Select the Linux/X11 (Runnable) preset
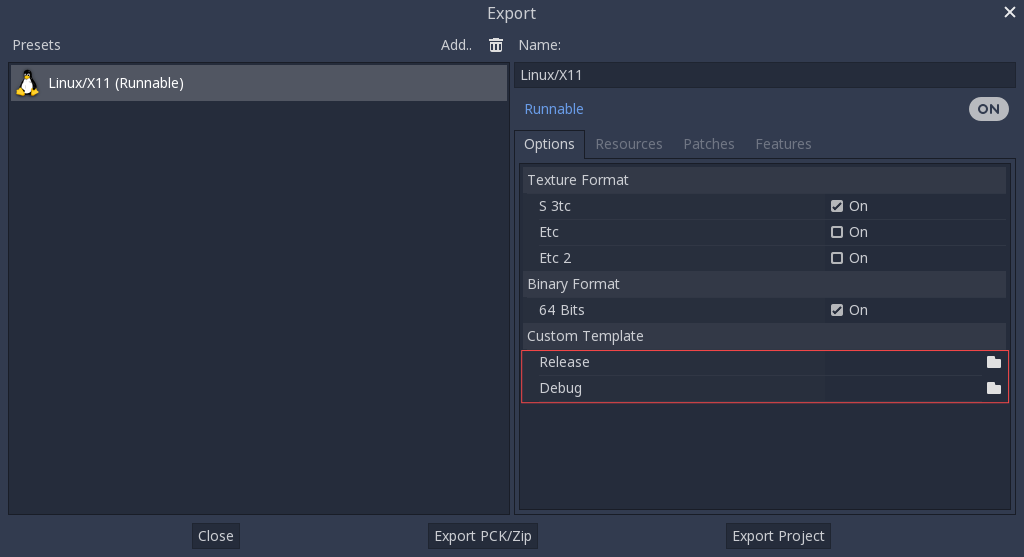The image size is (1024, 557). coord(258,83)
